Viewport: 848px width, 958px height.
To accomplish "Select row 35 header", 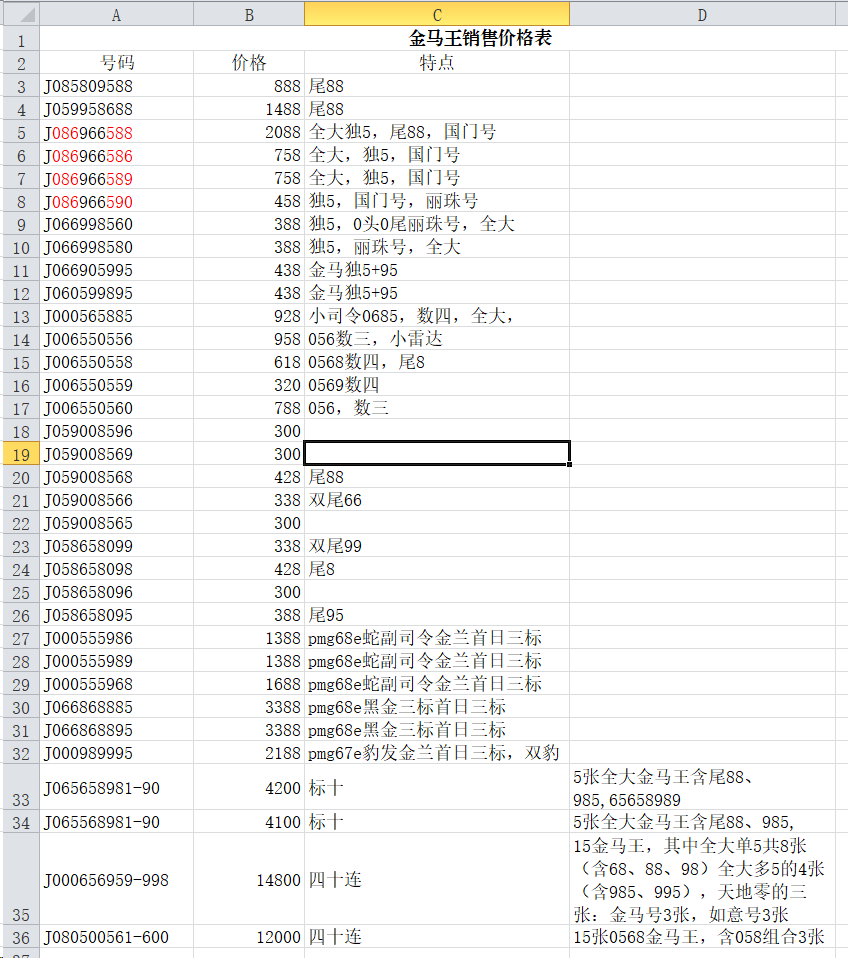I will click(x=21, y=879).
